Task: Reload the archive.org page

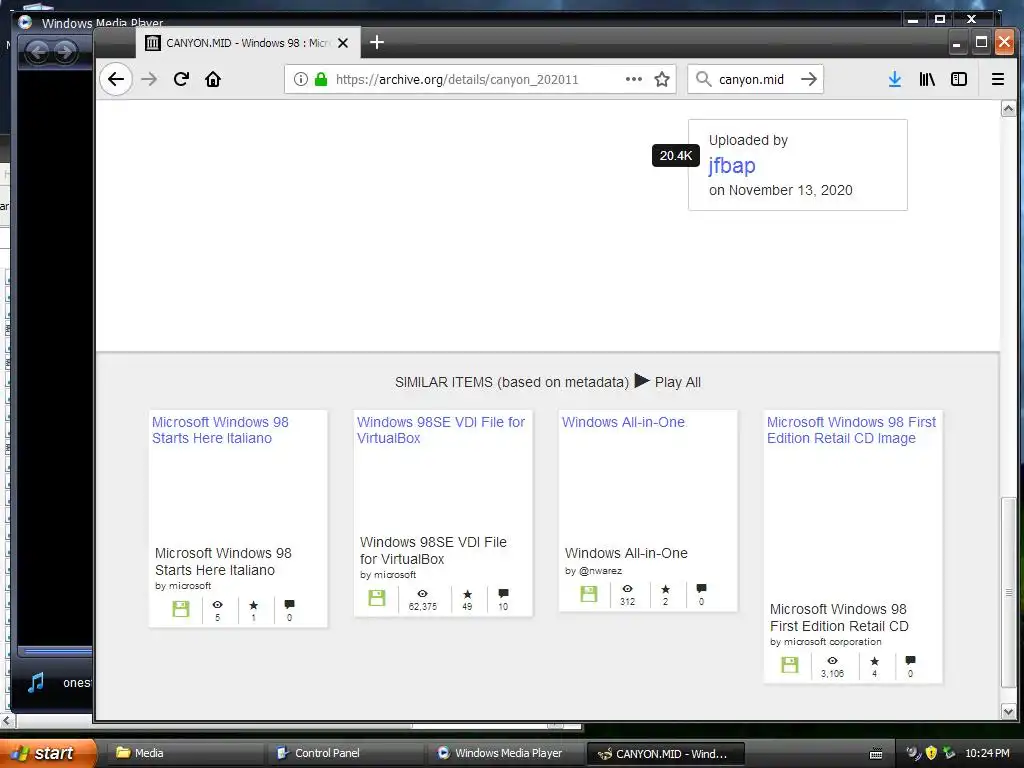Action: [x=182, y=80]
